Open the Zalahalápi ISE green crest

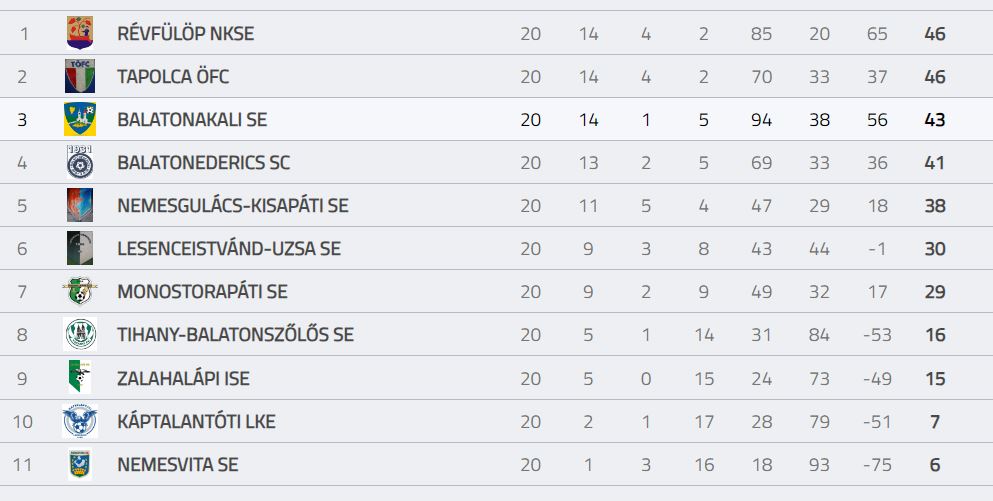(80, 377)
